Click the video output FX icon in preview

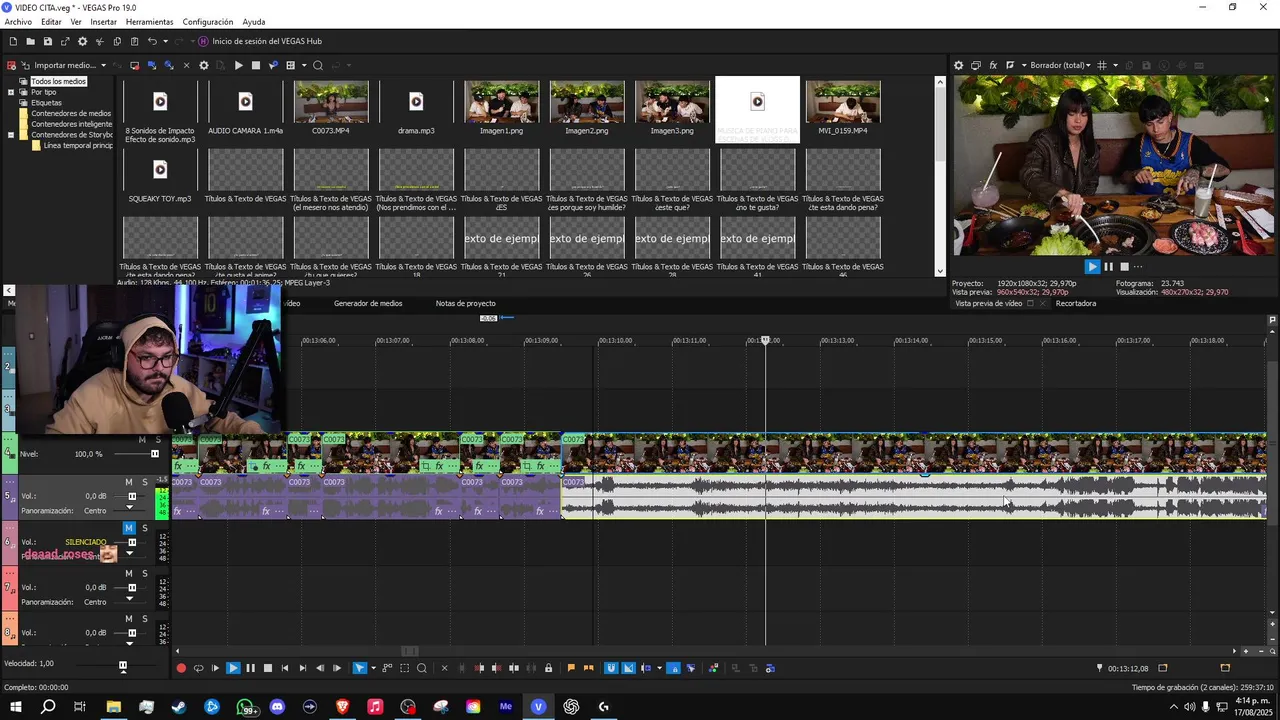[993, 65]
